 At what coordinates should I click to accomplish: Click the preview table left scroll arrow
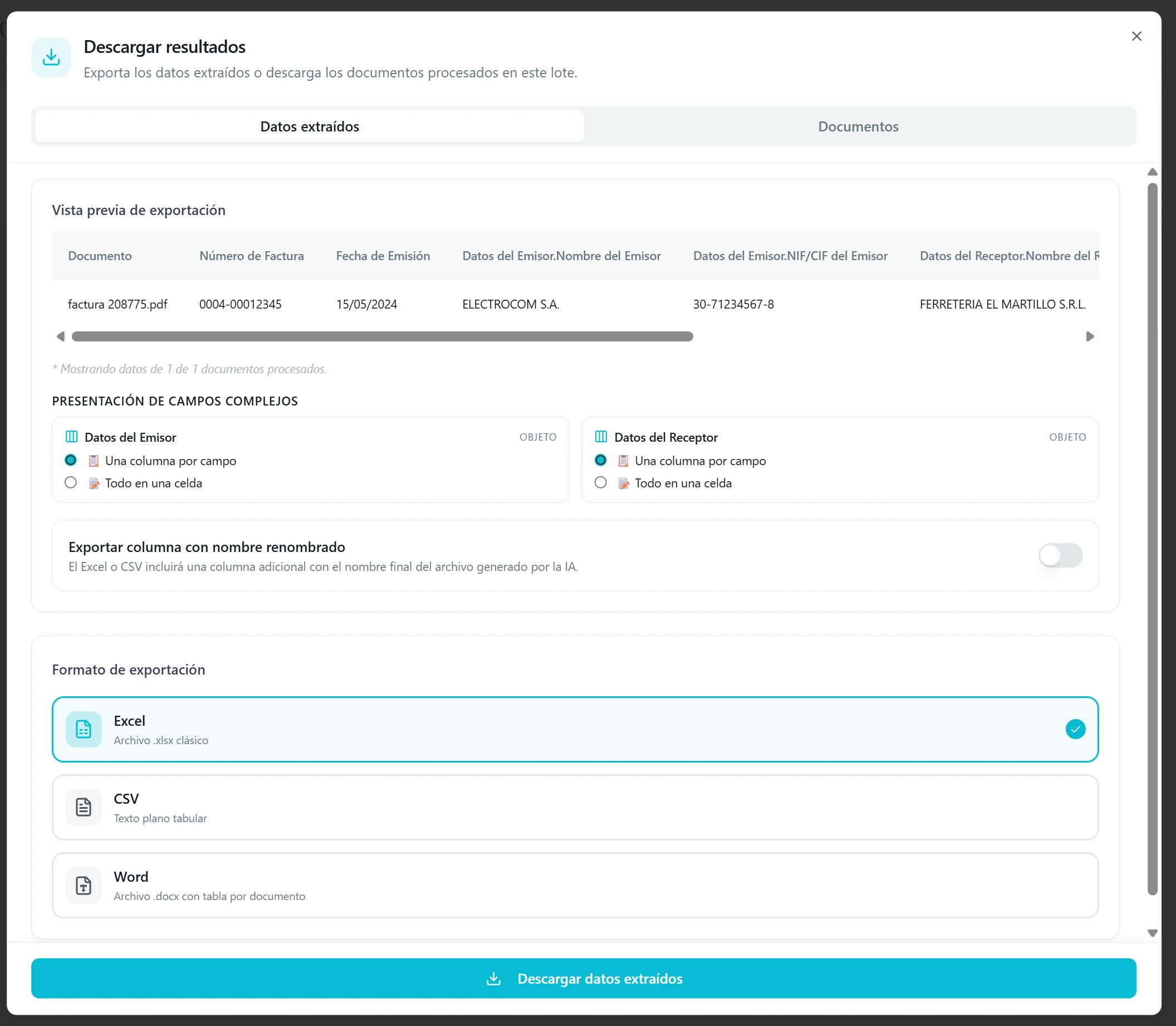pos(61,336)
